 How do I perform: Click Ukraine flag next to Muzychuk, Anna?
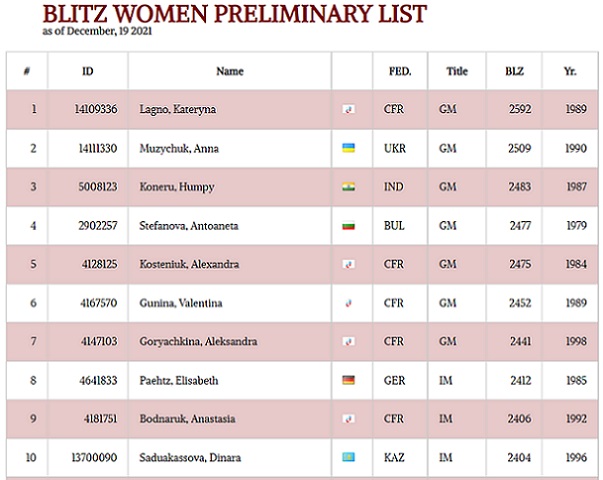[x=348, y=148]
